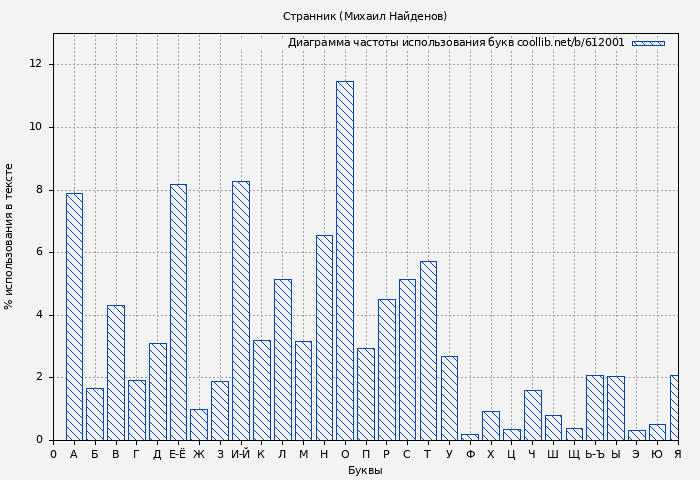
Task: Select the bar for letter А
Action: [x=74, y=316]
